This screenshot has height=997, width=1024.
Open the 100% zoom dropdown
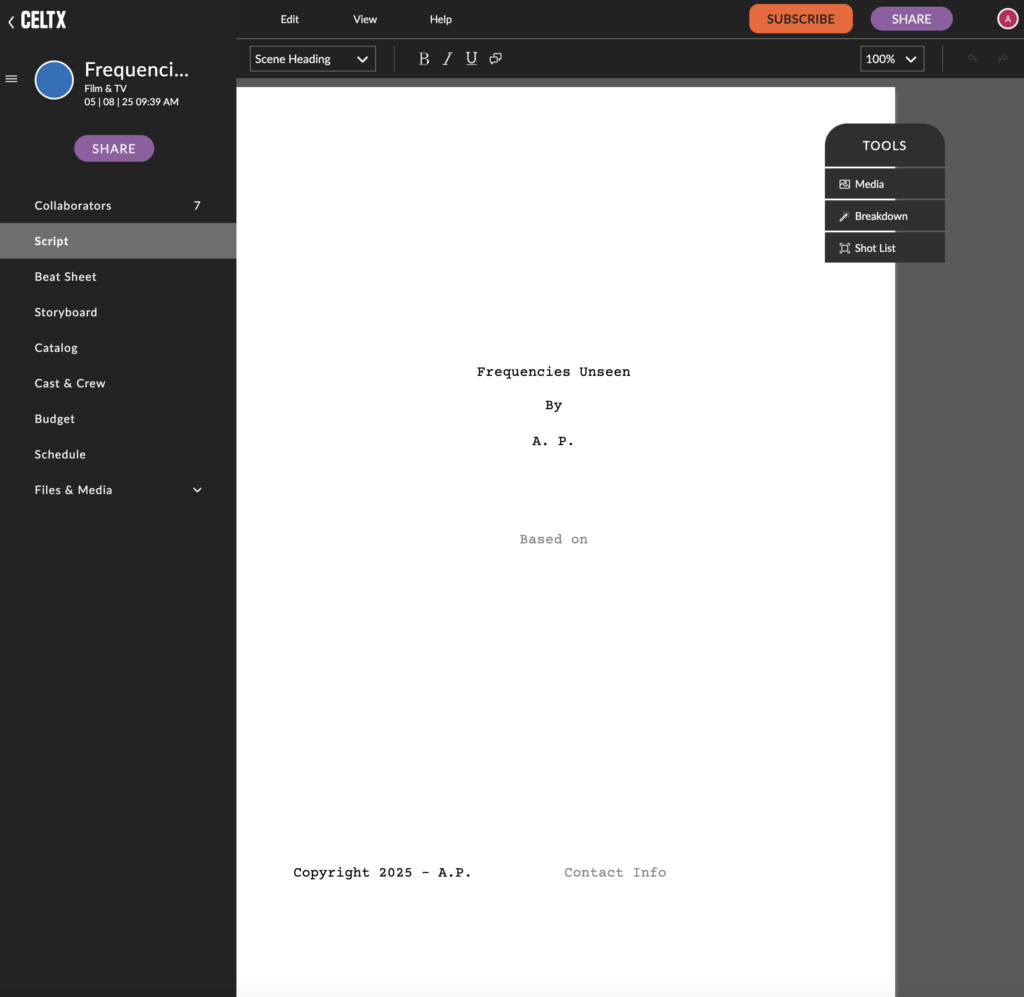(x=891, y=59)
